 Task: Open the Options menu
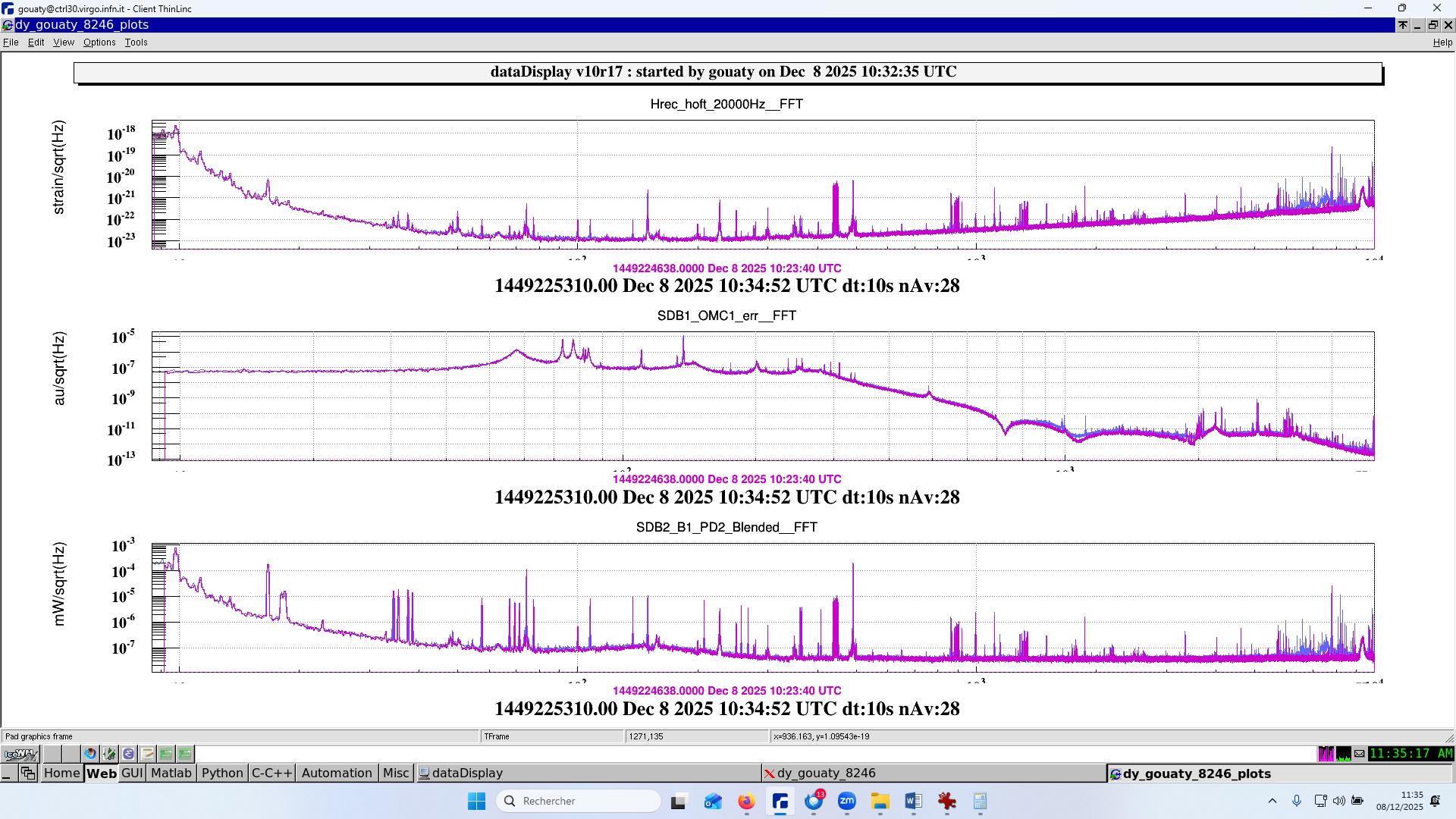[x=99, y=42]
